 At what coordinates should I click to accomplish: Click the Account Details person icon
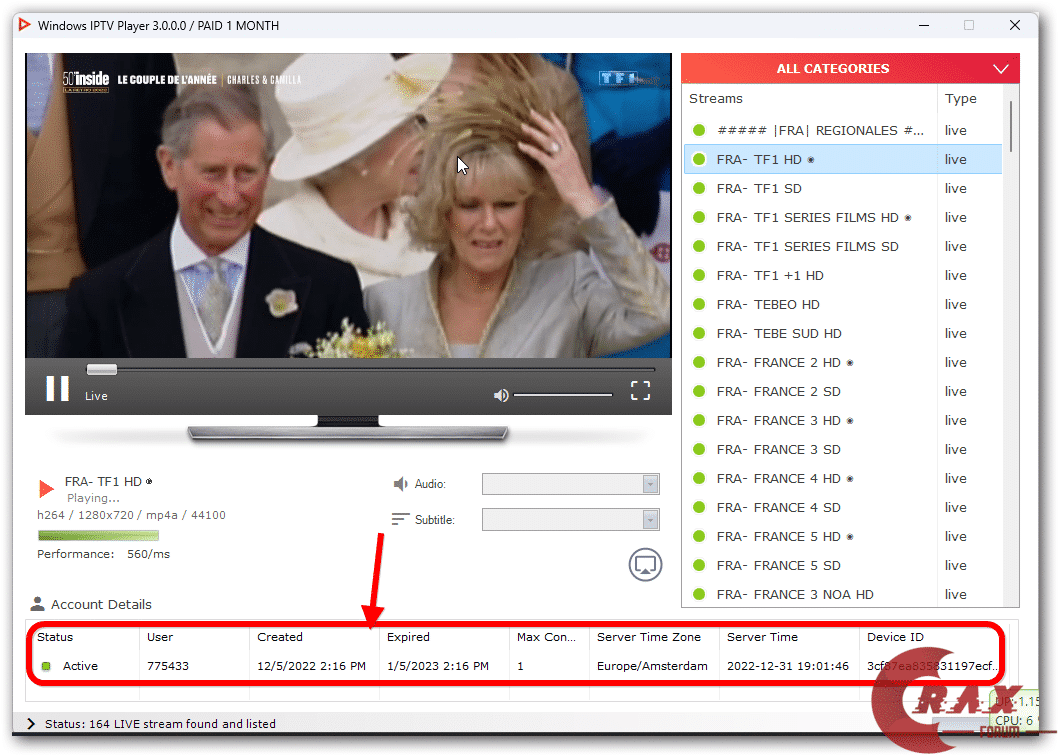[x=38, y=603]
